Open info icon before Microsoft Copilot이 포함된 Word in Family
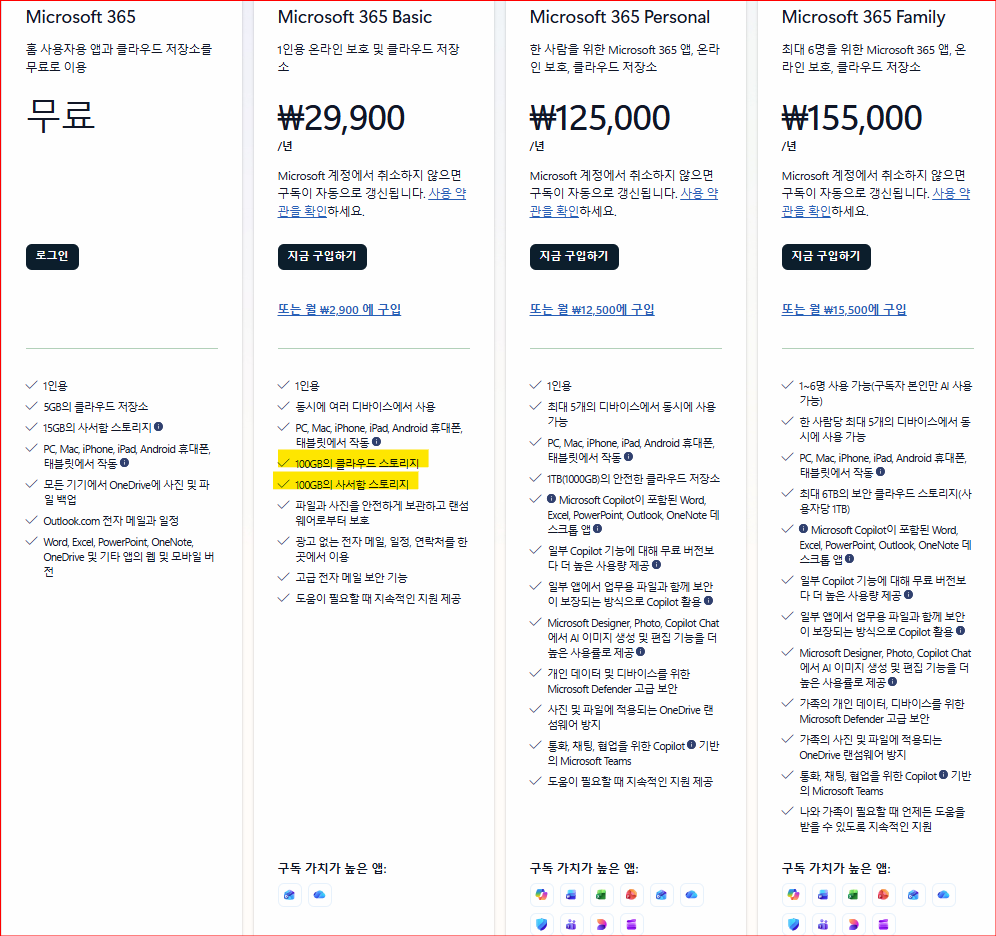 [x=804, y=528]
